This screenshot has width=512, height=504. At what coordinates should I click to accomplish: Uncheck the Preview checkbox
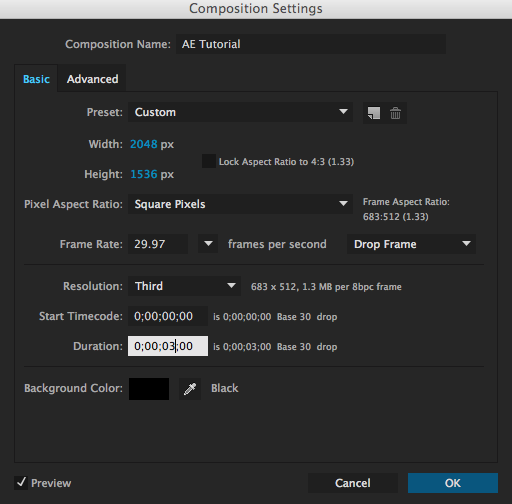21,482
